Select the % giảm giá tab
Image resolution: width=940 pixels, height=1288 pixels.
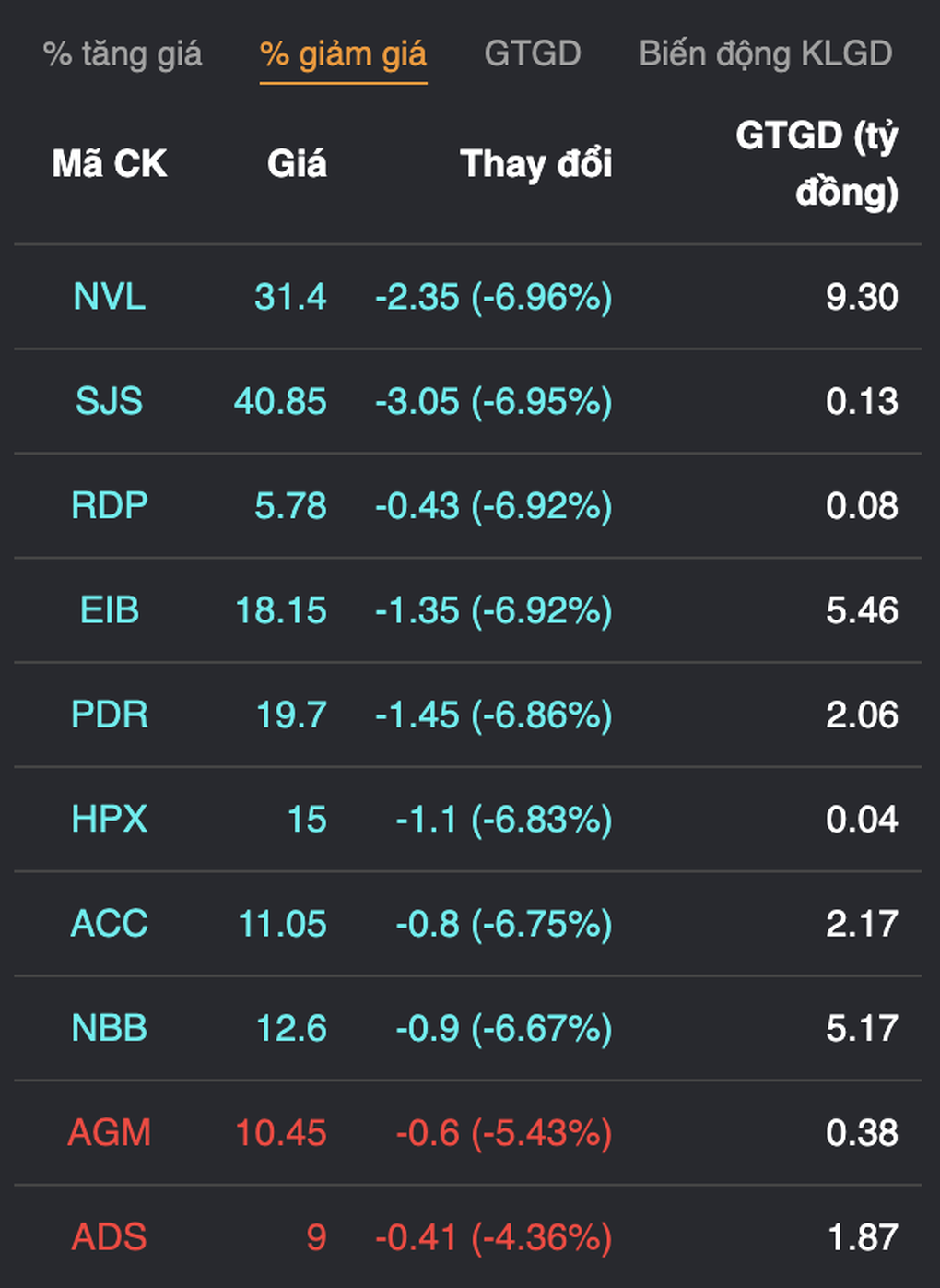(x=343, y=54)
